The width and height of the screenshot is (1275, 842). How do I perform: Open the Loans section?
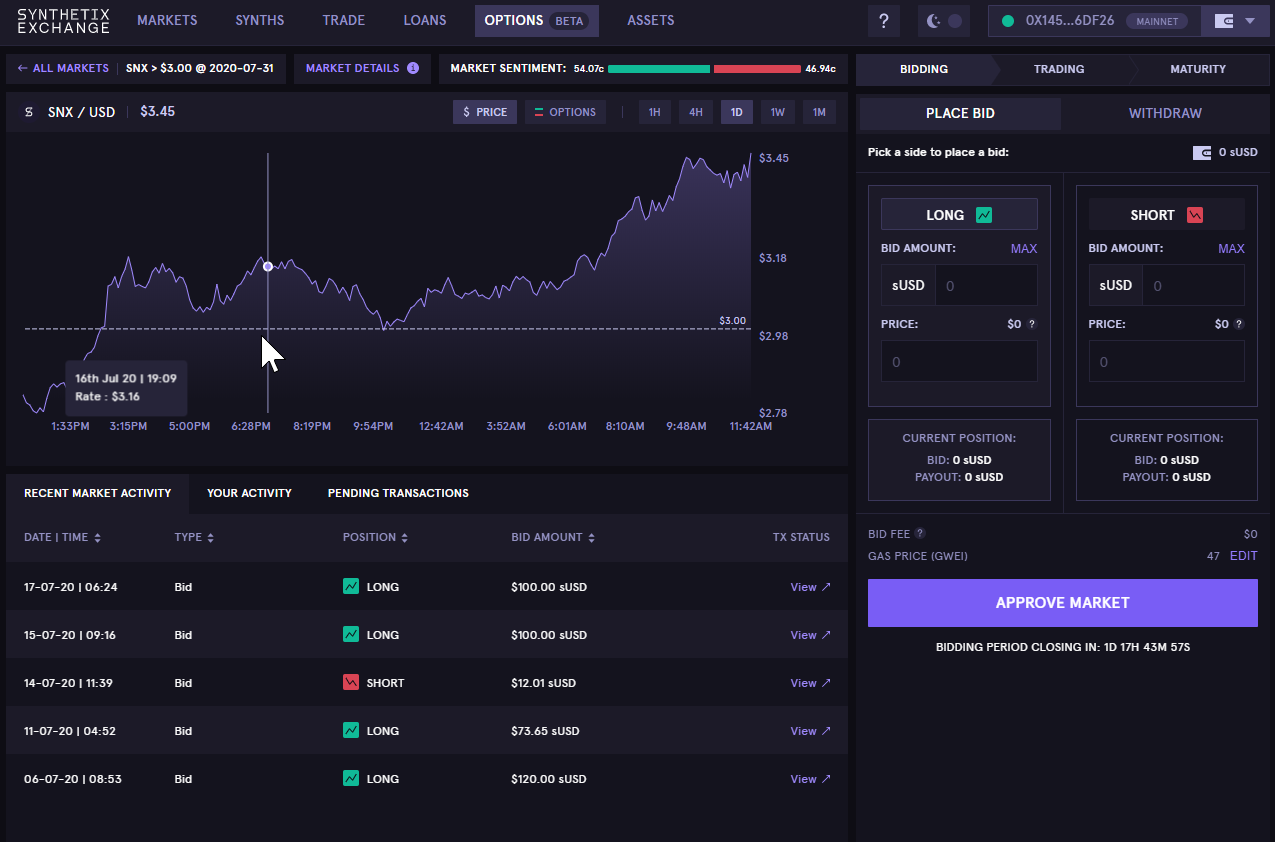(x=425, y=21)
